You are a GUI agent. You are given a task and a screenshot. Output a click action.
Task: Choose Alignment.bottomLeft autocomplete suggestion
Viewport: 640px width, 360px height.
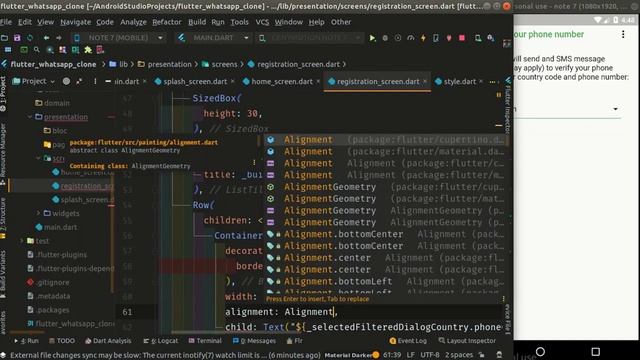(x=385, y=281)
